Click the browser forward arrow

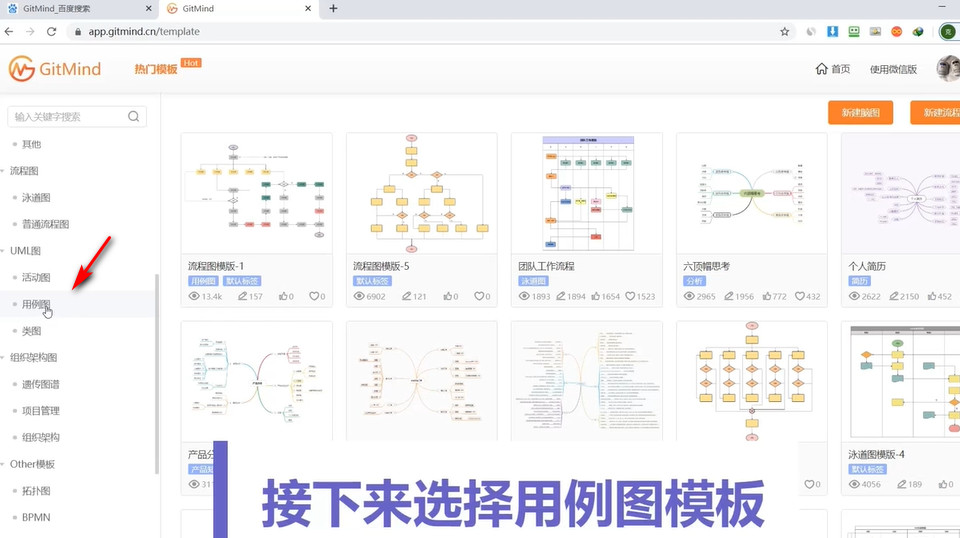pyautogui.click(x=30, y=31)
